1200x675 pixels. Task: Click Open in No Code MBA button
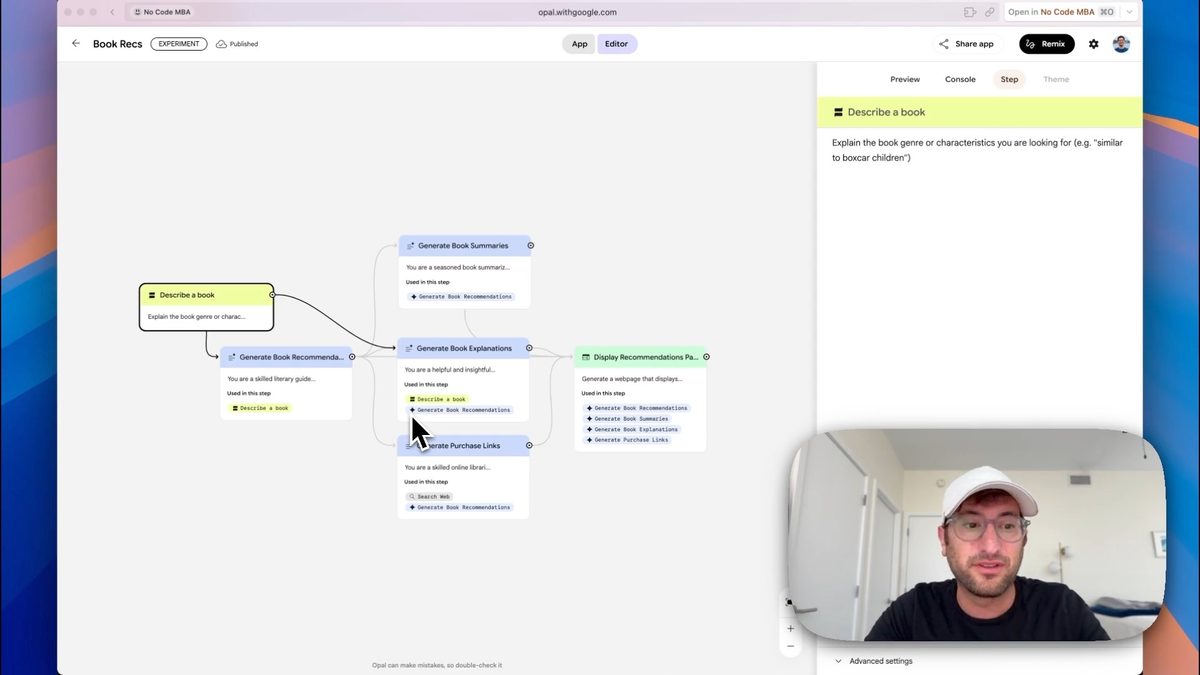(1061, 12)
